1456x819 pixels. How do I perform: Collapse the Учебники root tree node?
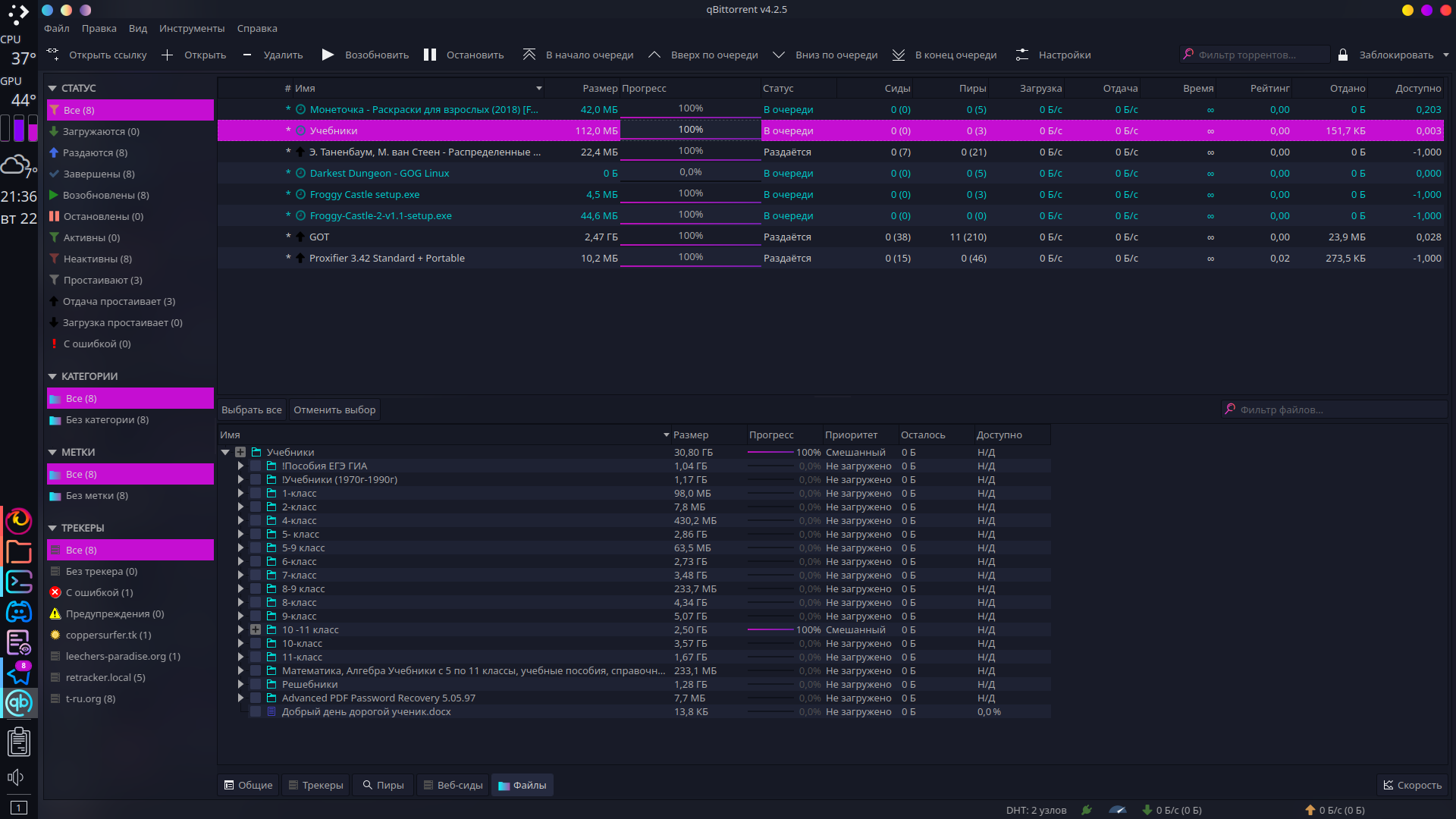click(225, 452)
